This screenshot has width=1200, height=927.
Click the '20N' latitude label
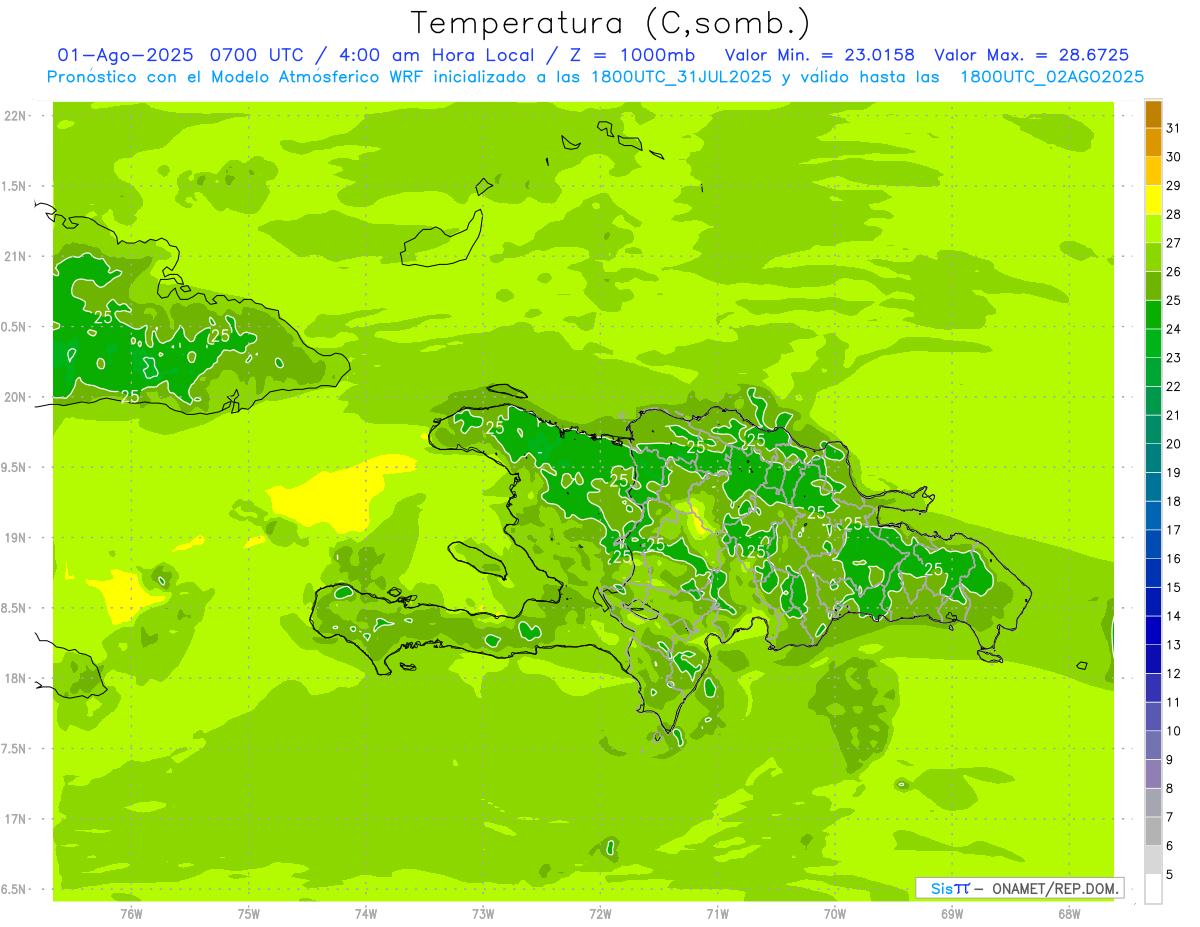16,397
